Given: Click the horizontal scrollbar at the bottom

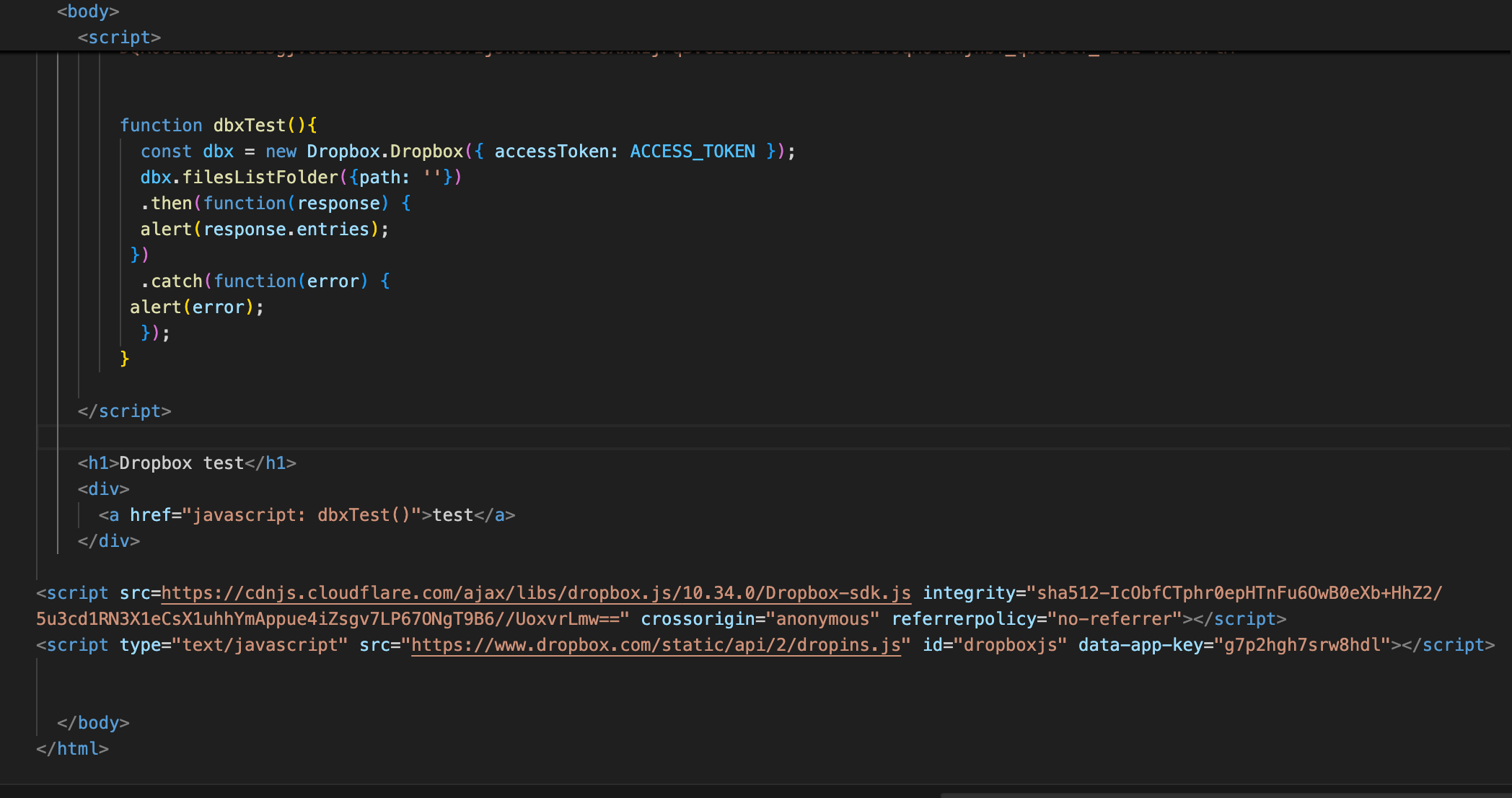Looking at the screenshot, I should pos(1225,795).
